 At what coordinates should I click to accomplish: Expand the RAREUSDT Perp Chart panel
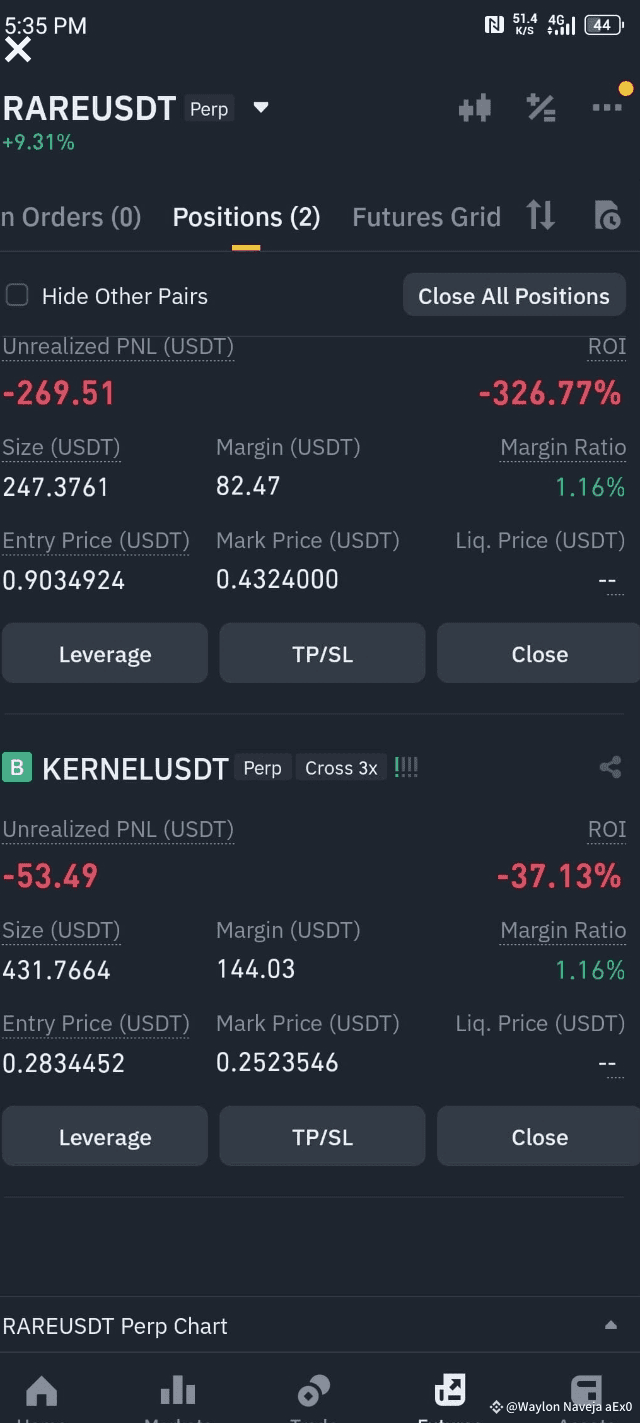(x=611, y=1326)
